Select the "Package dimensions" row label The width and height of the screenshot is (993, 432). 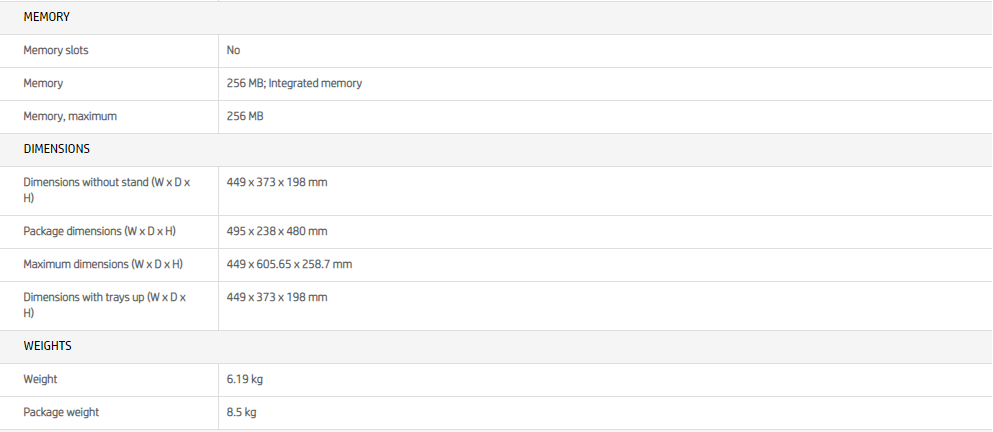tap(99, 231)
